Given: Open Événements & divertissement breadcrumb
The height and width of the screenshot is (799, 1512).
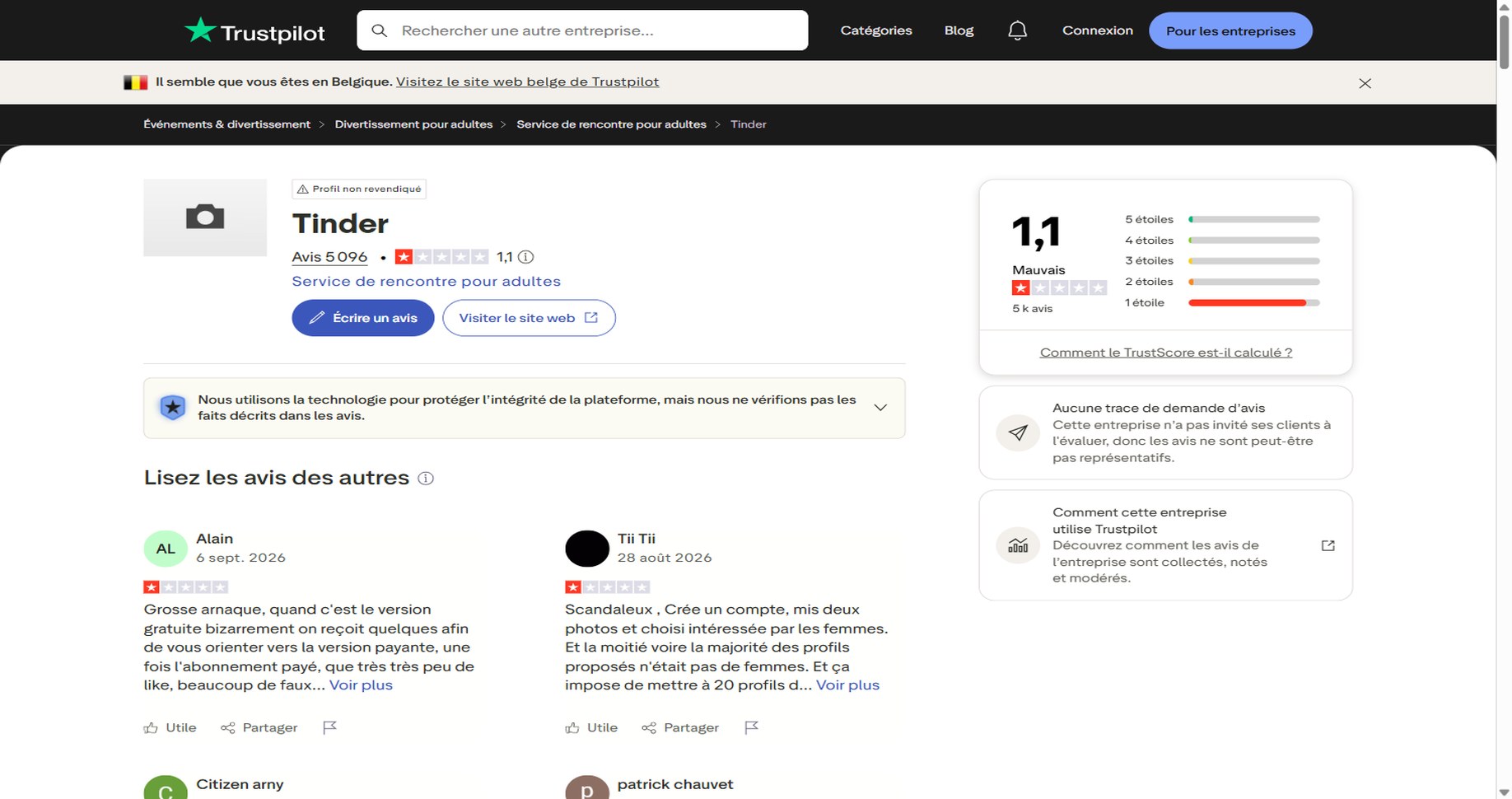Looking at the screenshot, I should click(x=227, y=124).
